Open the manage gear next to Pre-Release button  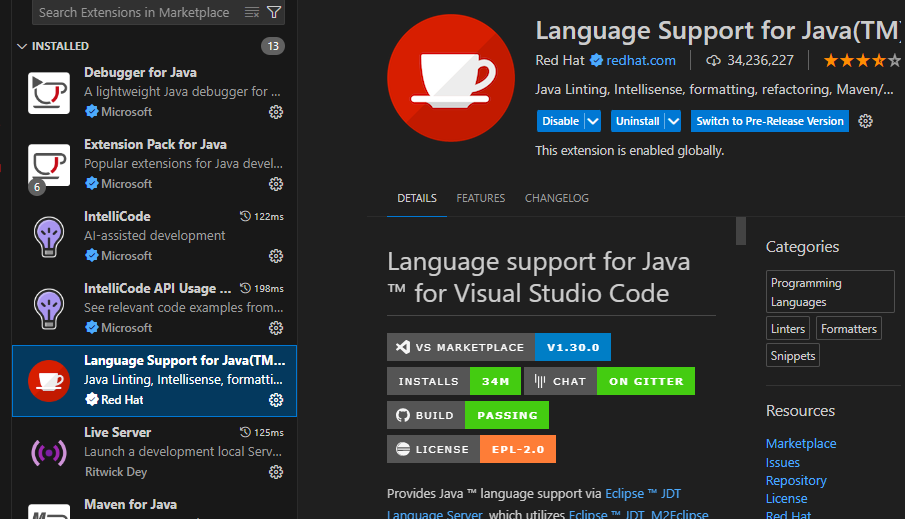[x=865, y=121]
